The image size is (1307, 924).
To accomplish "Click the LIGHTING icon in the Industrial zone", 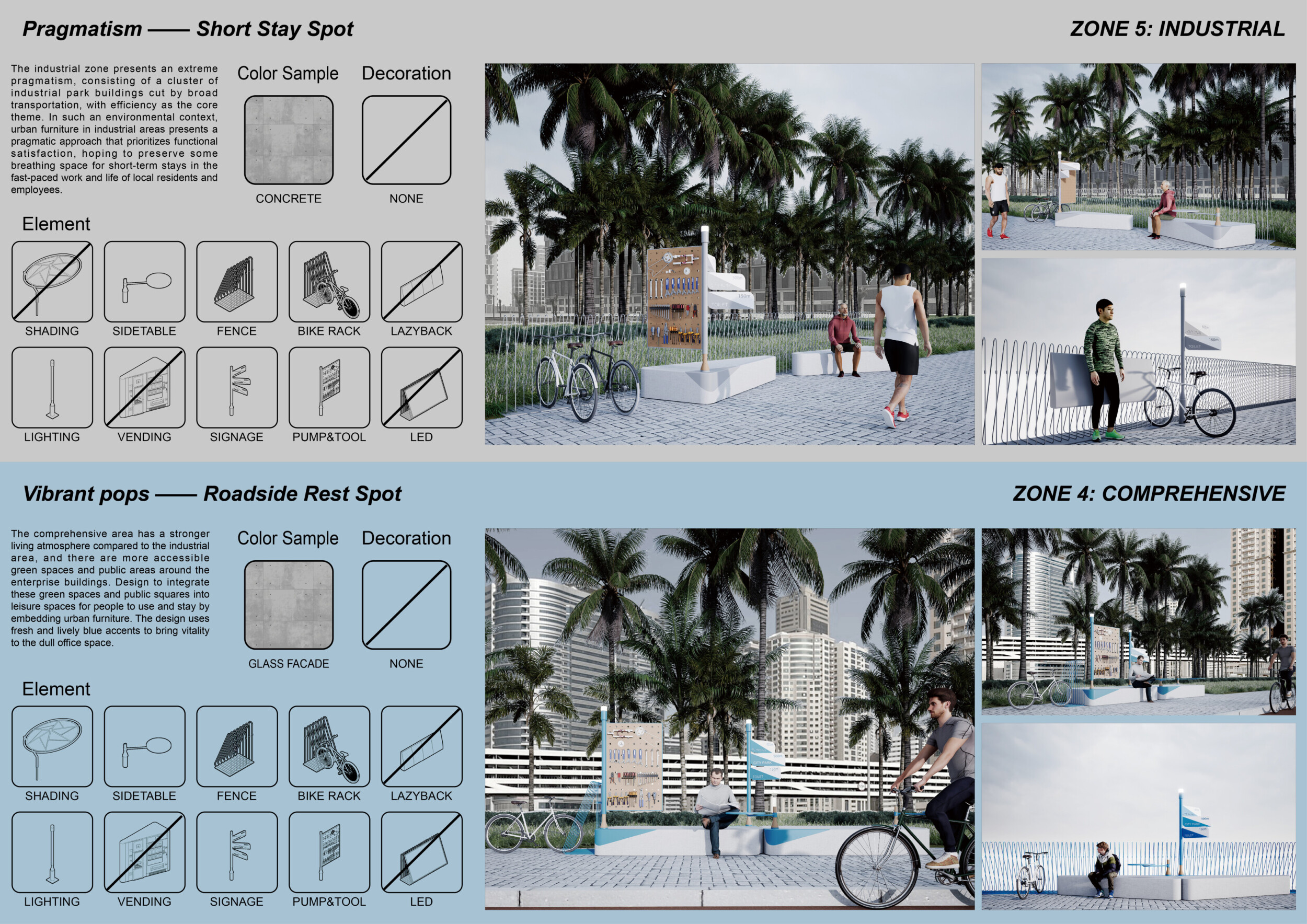I will [52, 387].
